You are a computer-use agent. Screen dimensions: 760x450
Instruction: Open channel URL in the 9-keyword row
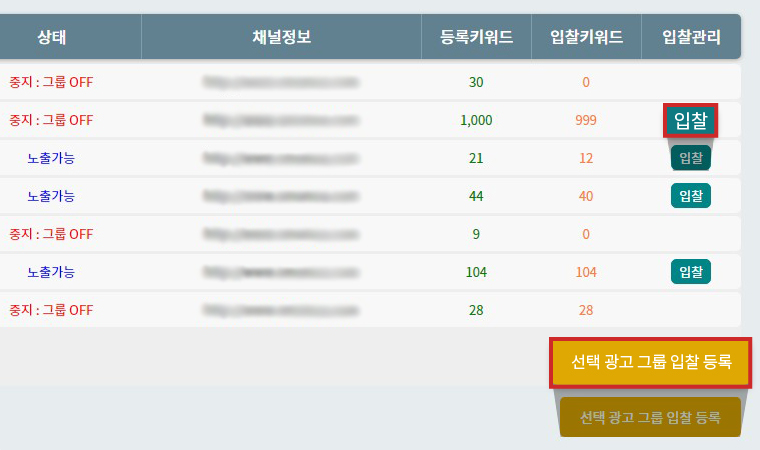(x=280, y=234)
